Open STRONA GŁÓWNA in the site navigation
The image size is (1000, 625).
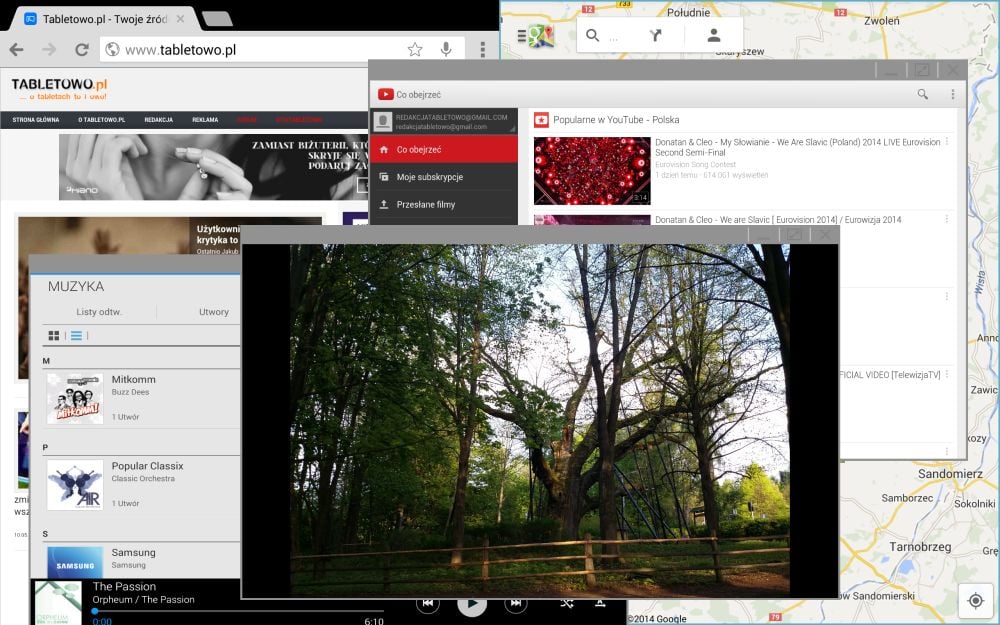(36, 120)
